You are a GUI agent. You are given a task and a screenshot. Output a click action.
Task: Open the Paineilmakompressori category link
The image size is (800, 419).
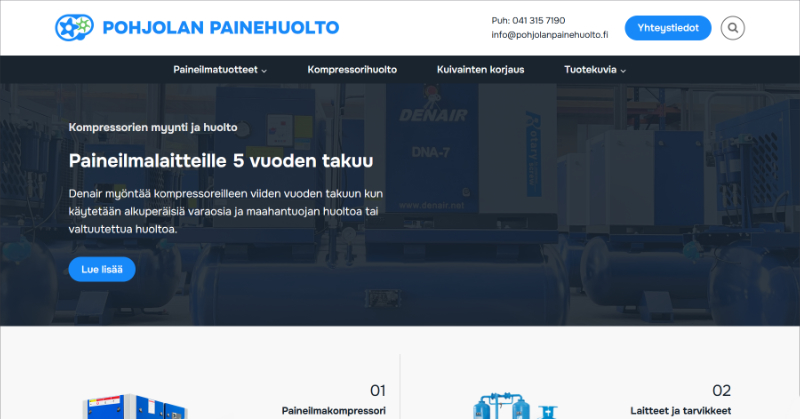point(333,411)
